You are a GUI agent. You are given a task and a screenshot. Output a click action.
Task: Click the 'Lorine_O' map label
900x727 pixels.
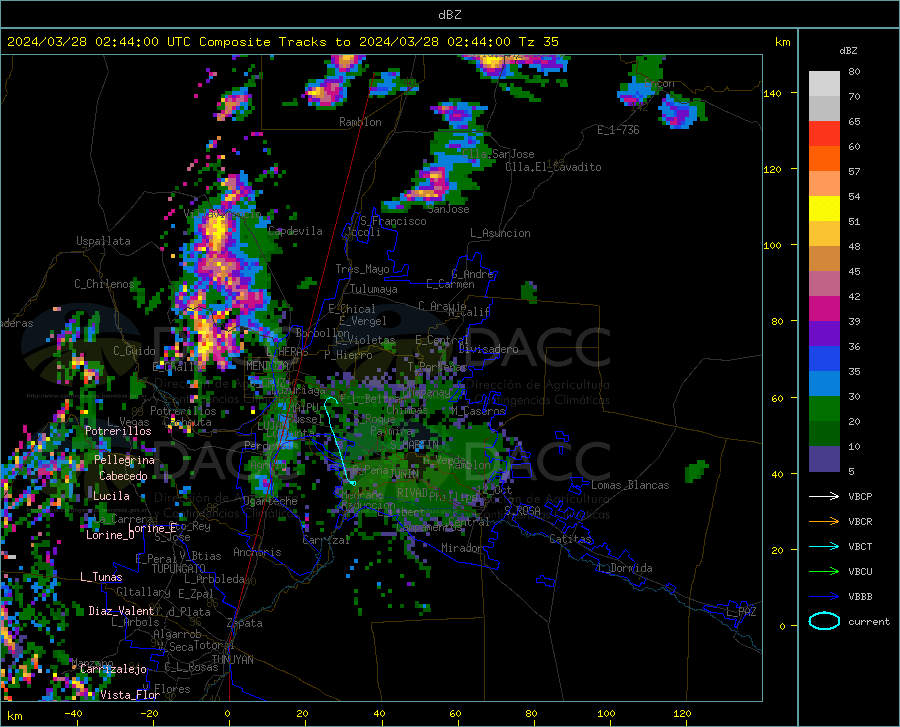point(110,535)
